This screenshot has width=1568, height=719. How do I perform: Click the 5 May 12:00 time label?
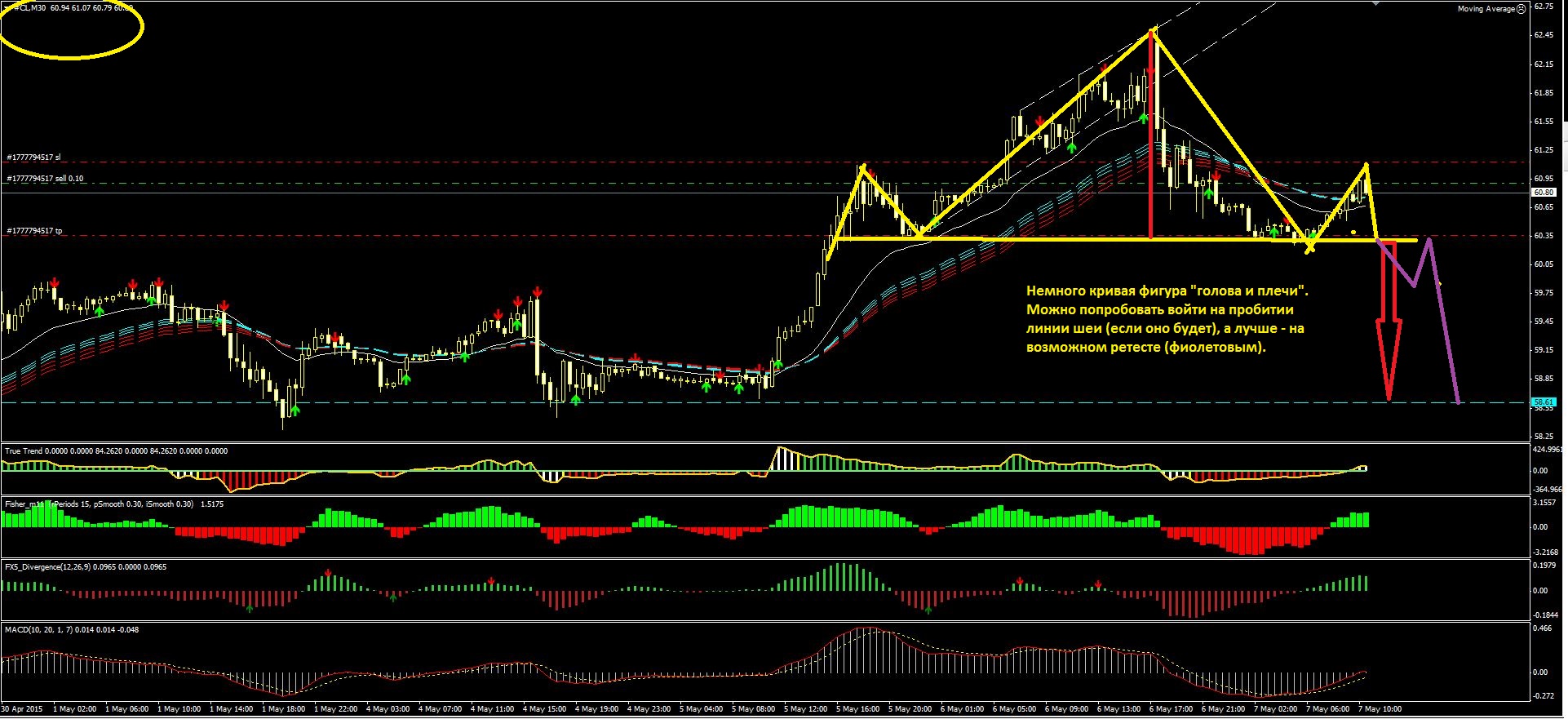click(x=805, y=709)
